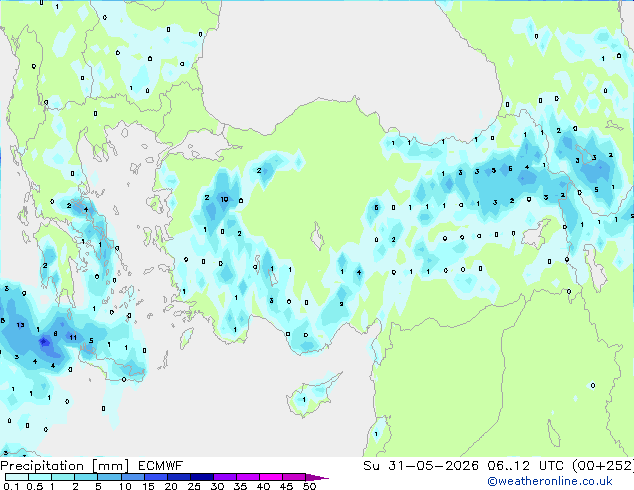
Task: Select the 20–25 mm legend color swatch
Action: click(x=178, y=477)
